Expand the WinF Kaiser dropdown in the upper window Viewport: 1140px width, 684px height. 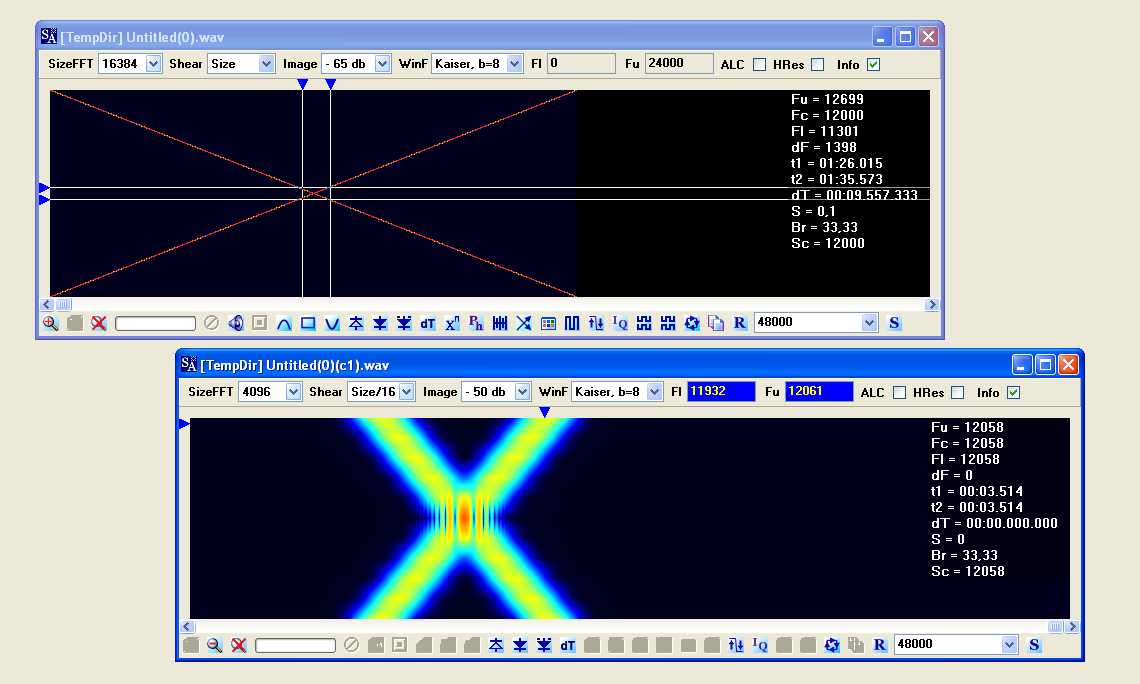pos(515,64)
